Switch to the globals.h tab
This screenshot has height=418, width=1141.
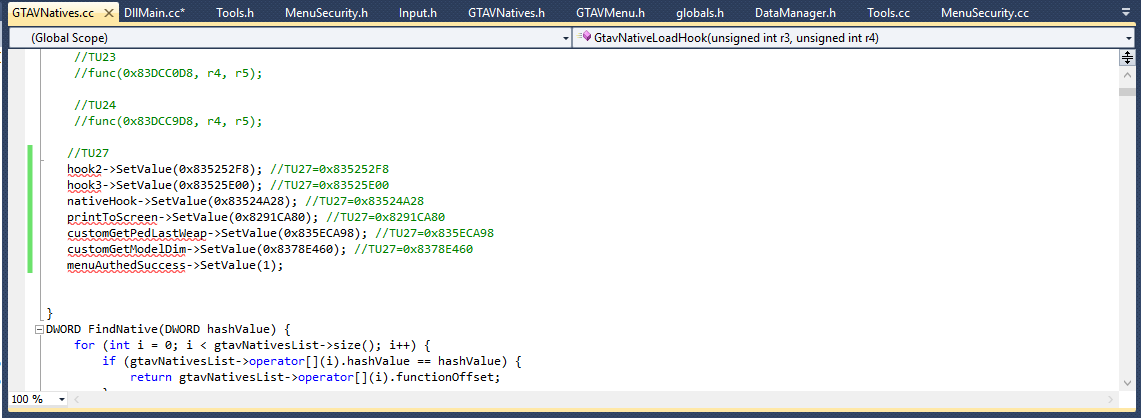tap(700, 13)
